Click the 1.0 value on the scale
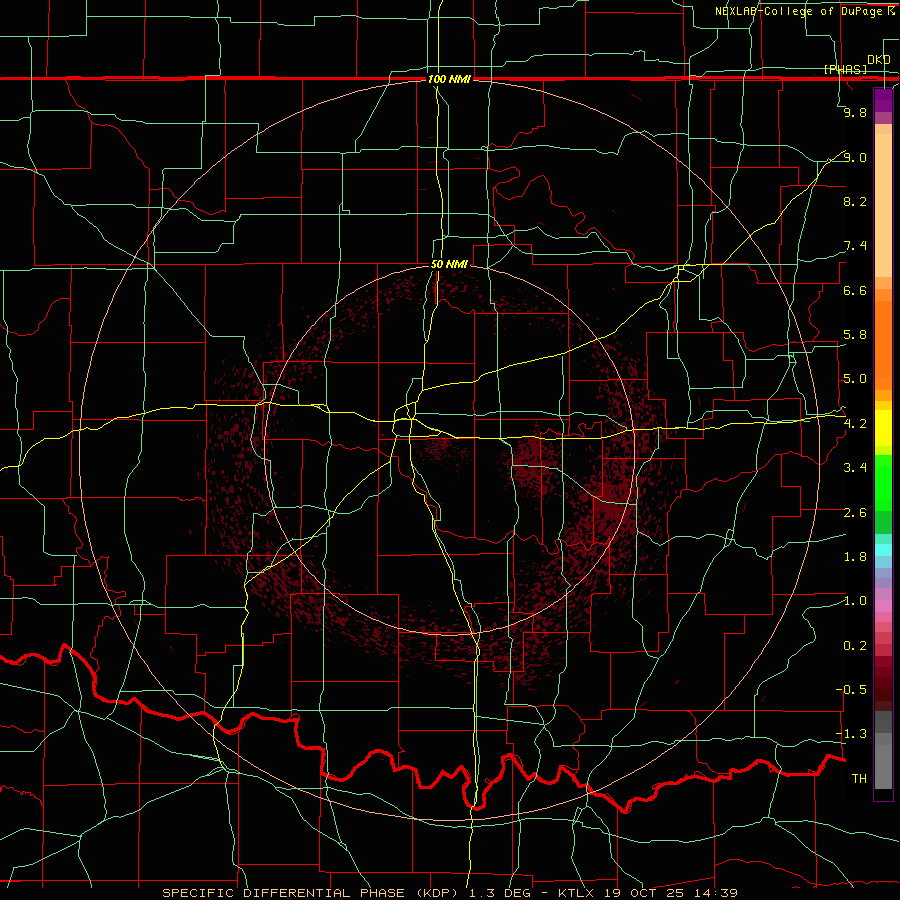This screenshot has height=900, width=900. tap(855, 601)
